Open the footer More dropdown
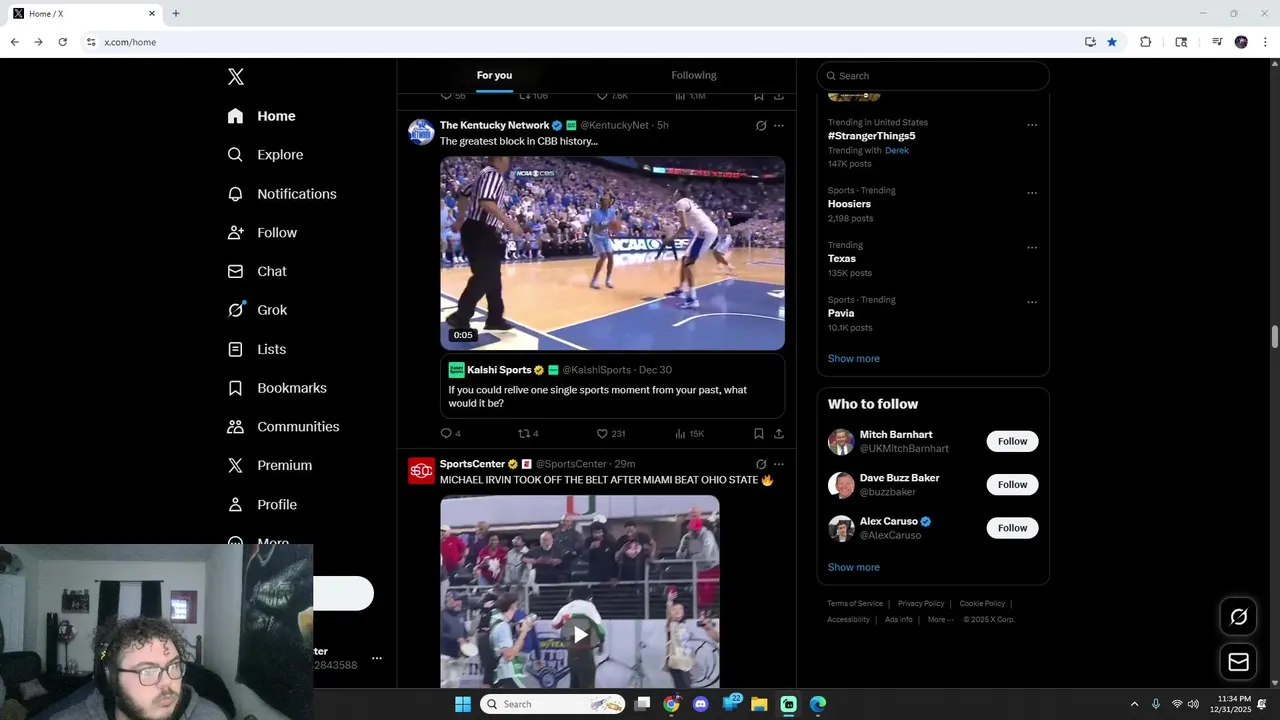The height and width of the screenshot is (720, 1280). pyautogui.click(x=940, y=620)
